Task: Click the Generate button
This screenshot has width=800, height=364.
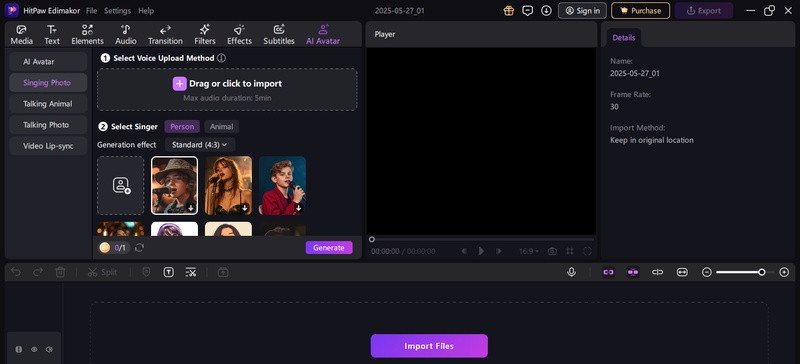Action: (329, 248)
